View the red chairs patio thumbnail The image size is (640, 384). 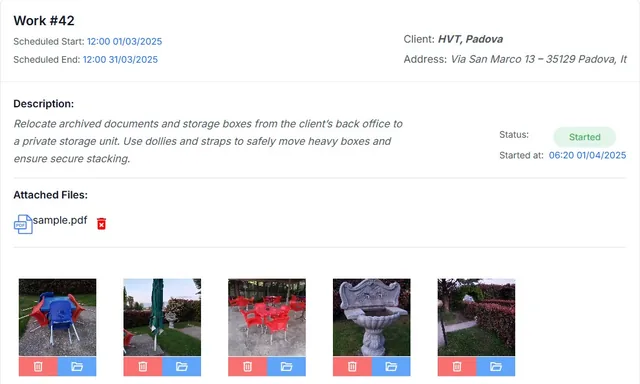point(267,317)
